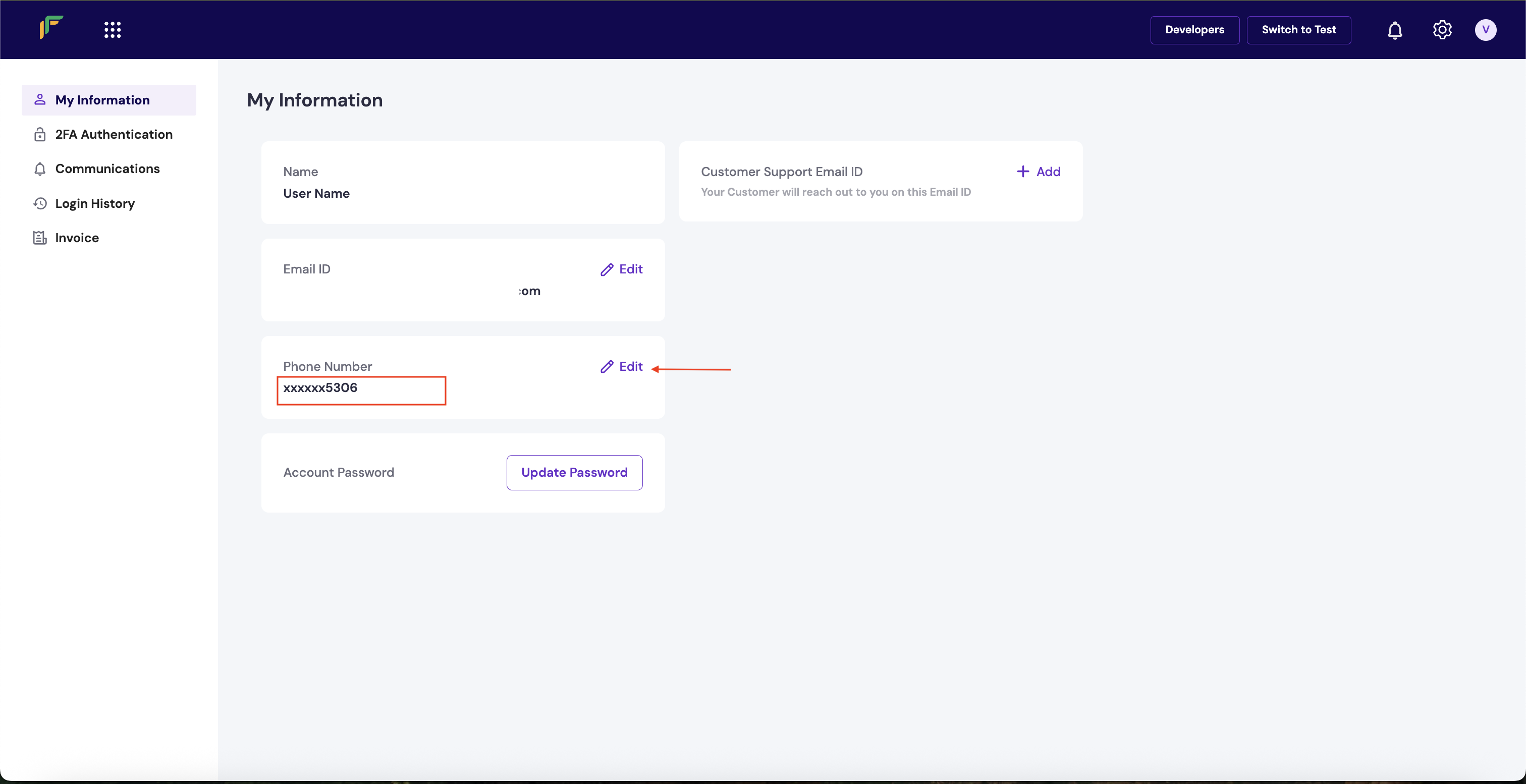Select My Information in sidebar
Image resolution: width=1526 pixels, height=784 pixels.
click(102, 100)
